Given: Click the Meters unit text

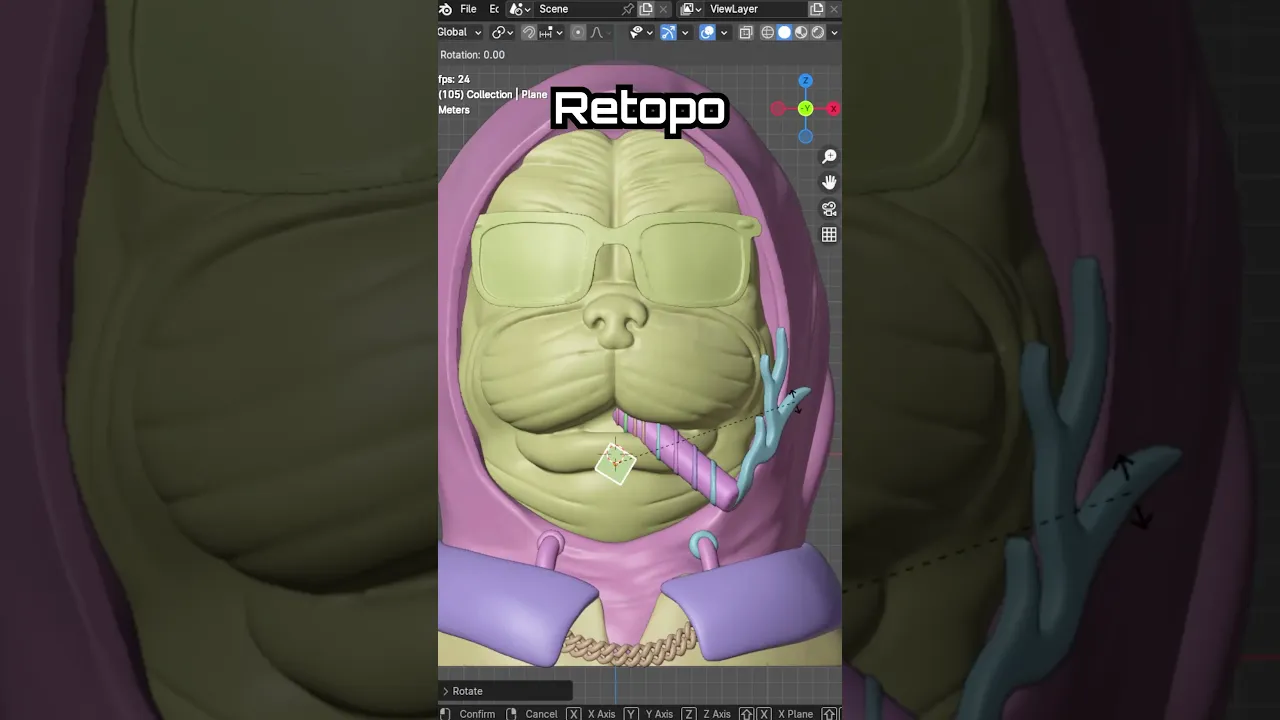Looking at the screenshot, I should pos(454,110).
